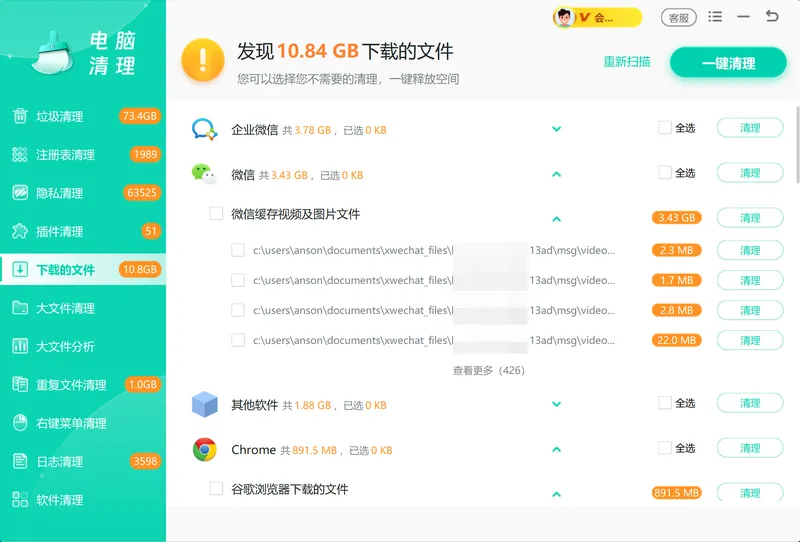Click the back arrow icon at top right
The width and height of the screenshot is (800, 542).
pos(772,16)
